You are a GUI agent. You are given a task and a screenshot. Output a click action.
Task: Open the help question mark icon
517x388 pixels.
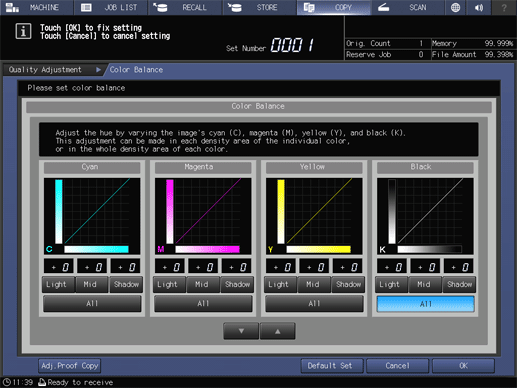pyautogui.click(x=504, y=7)
